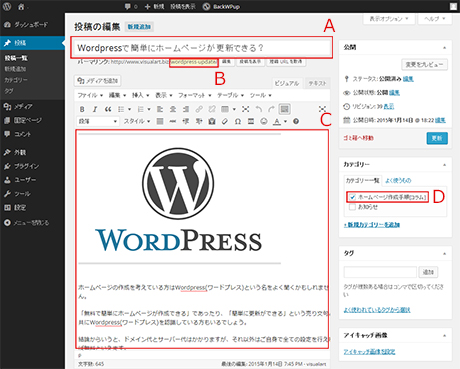Viewport: 460px width, 369px height.
Task: Align text left
Action: (x=160, y=109)
